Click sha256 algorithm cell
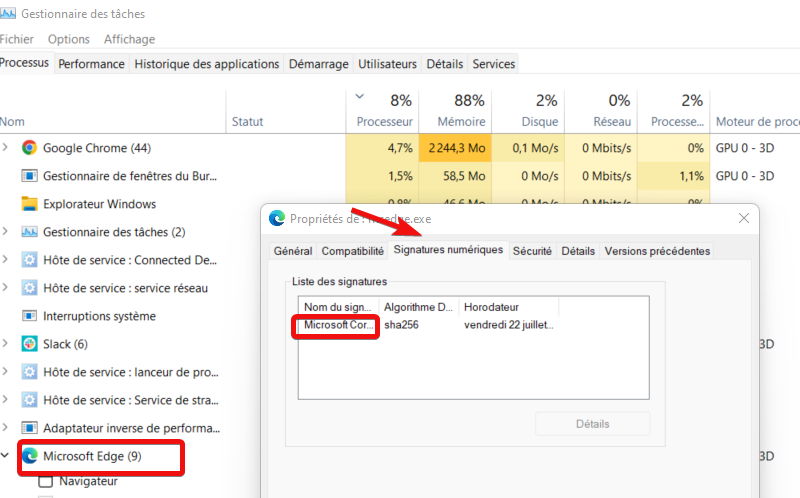The height and width of the screenshot is (498, 800). tap(402, 325)
